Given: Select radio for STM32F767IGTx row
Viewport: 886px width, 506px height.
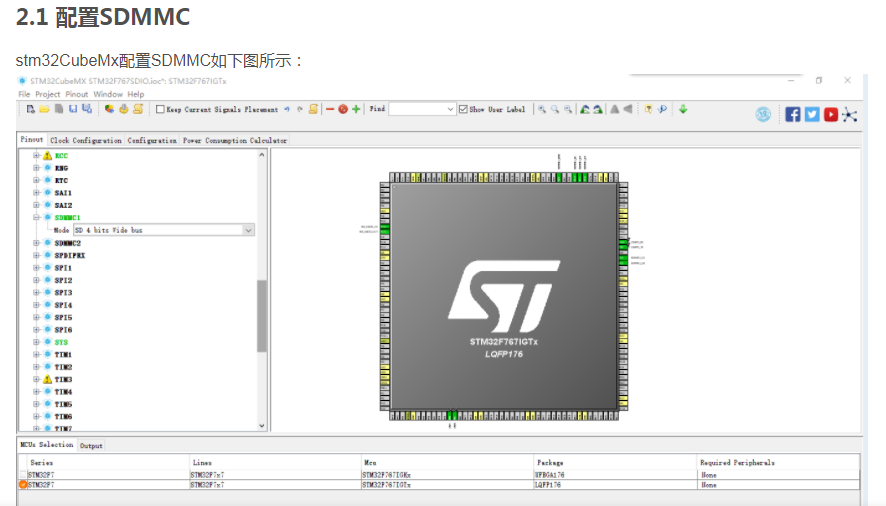Looking at the screenshot, I should coord(23,485).
